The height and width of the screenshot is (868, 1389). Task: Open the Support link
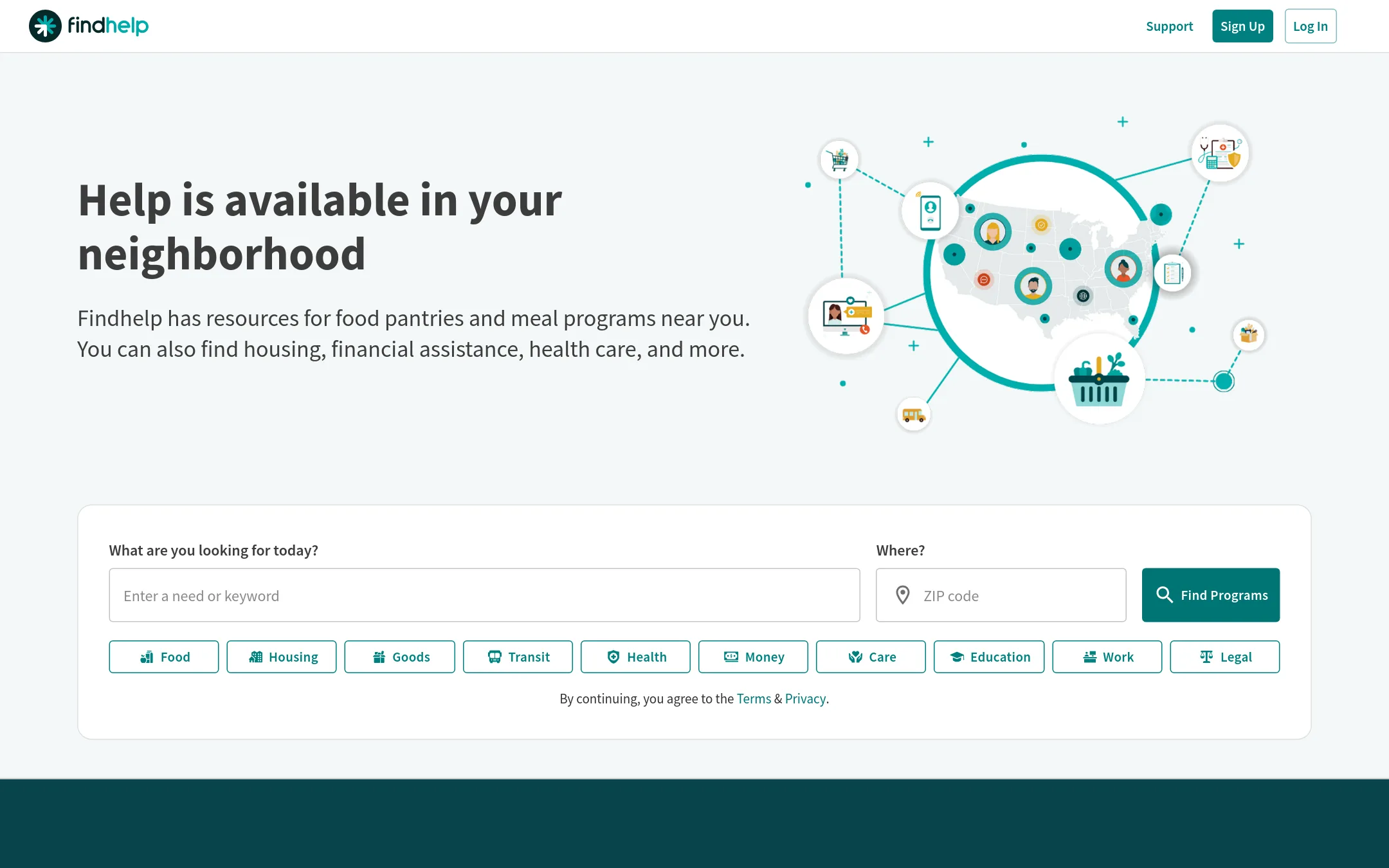pyautogui.click(x=1169, y=26)
